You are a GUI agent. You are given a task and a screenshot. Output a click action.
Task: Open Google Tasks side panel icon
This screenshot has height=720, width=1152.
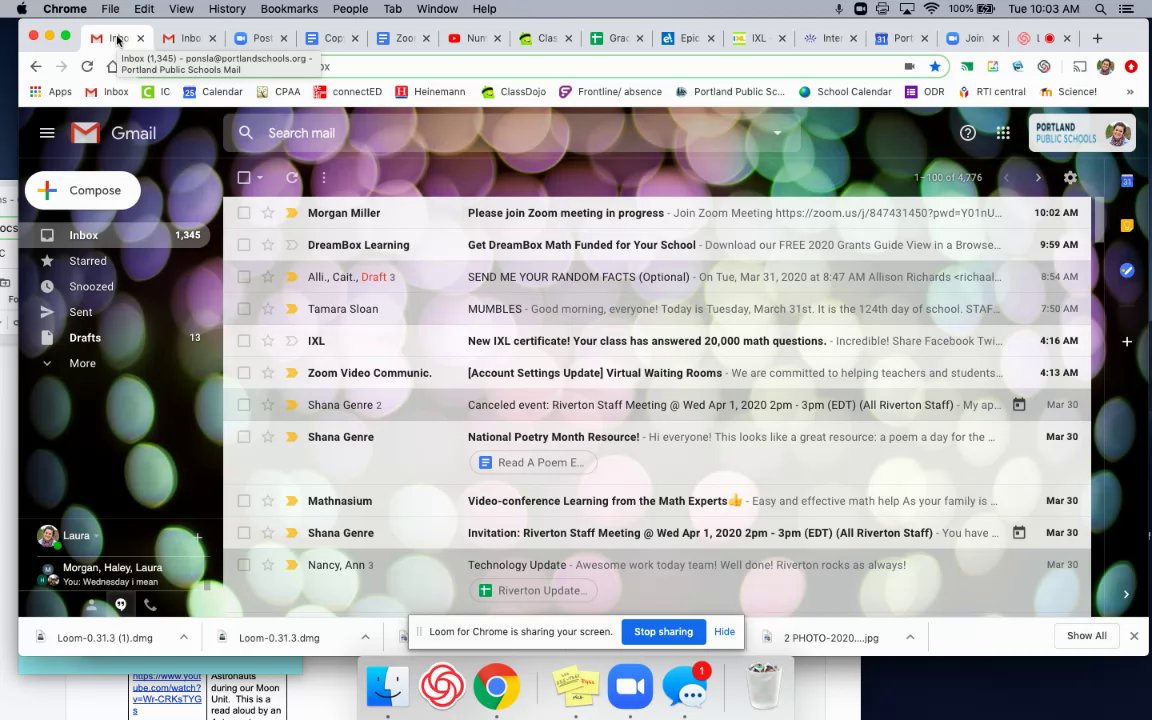(x=1127, y=270)
